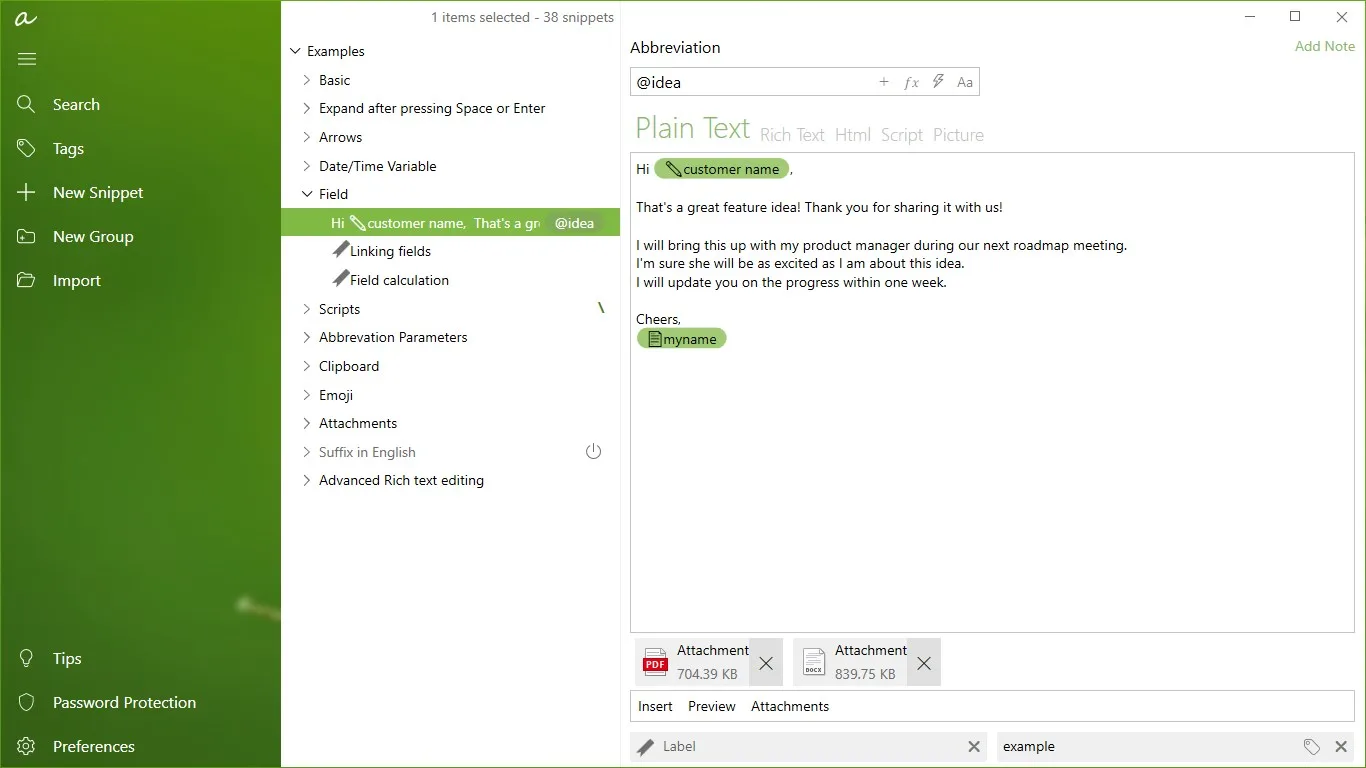Open Search from the sidebar

[x=76, y=104]
